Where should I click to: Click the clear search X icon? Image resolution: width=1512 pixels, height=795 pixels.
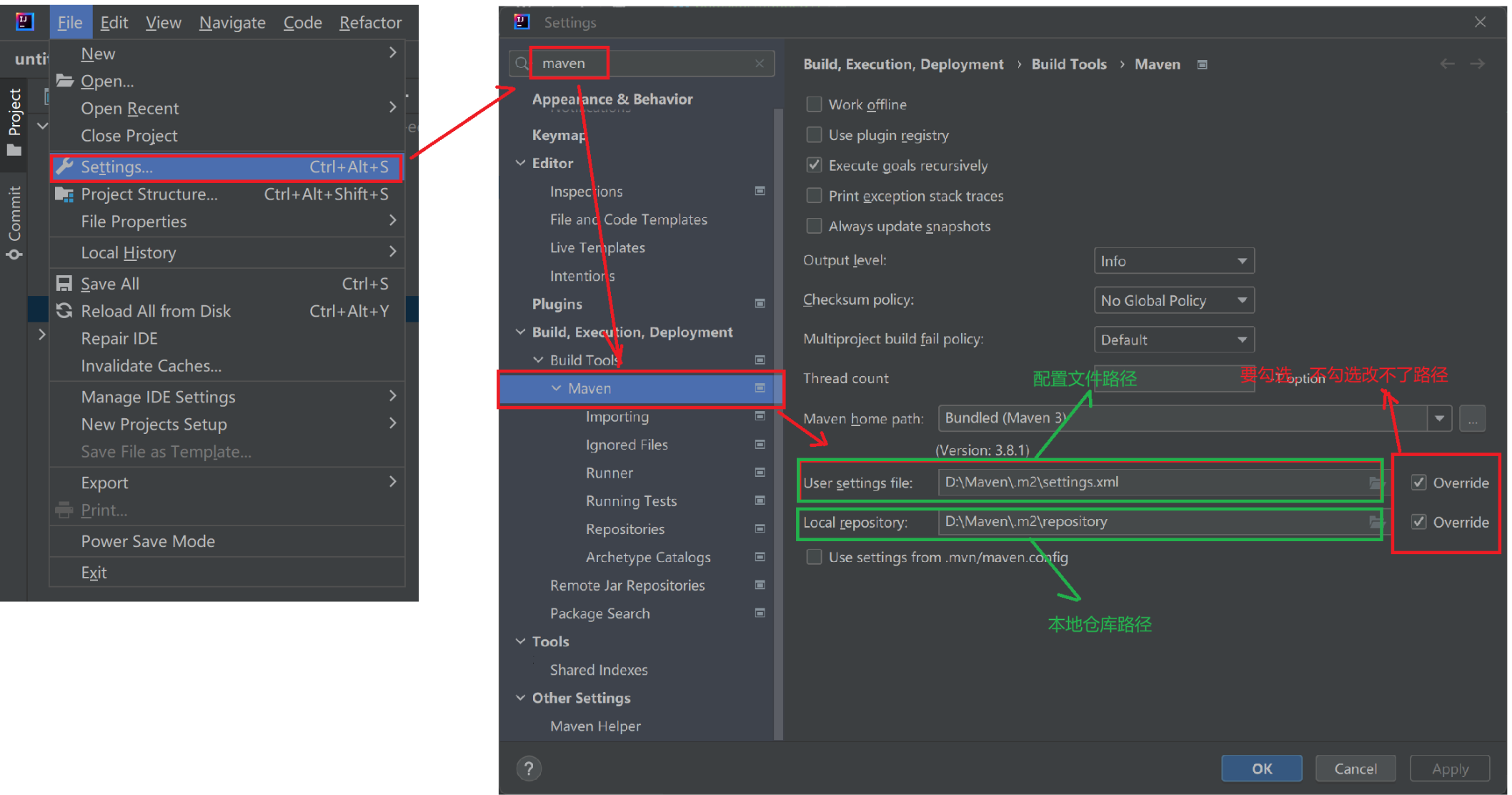pyautogui.click(x=759, y=64)
